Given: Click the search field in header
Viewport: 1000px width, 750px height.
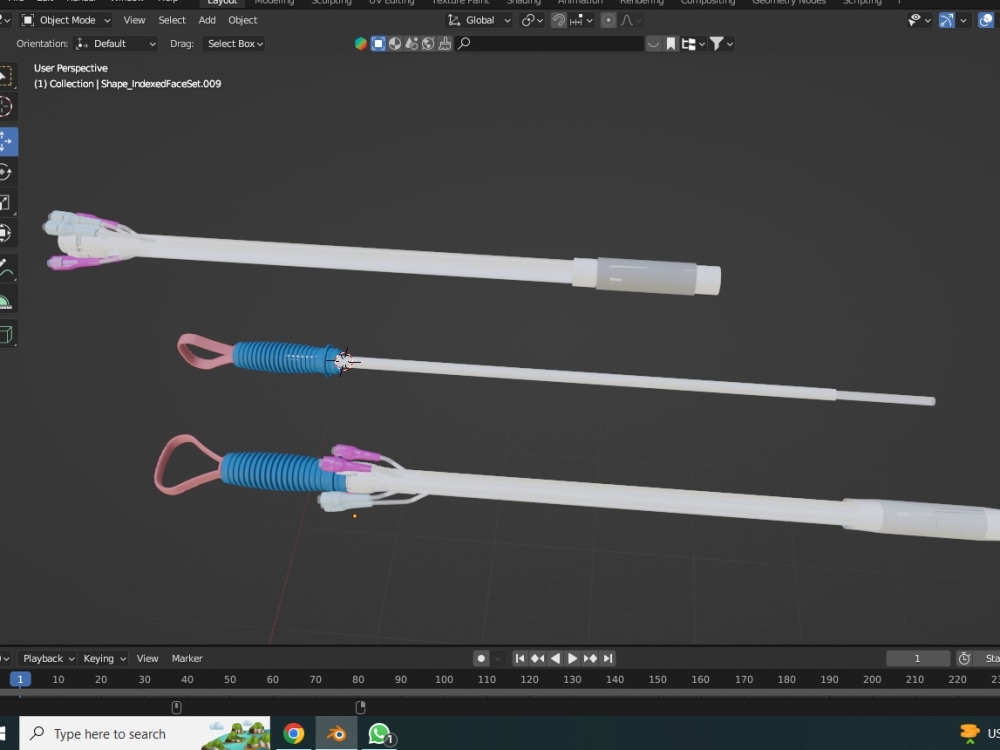Looking at the screenshot, I should [550, 43].
